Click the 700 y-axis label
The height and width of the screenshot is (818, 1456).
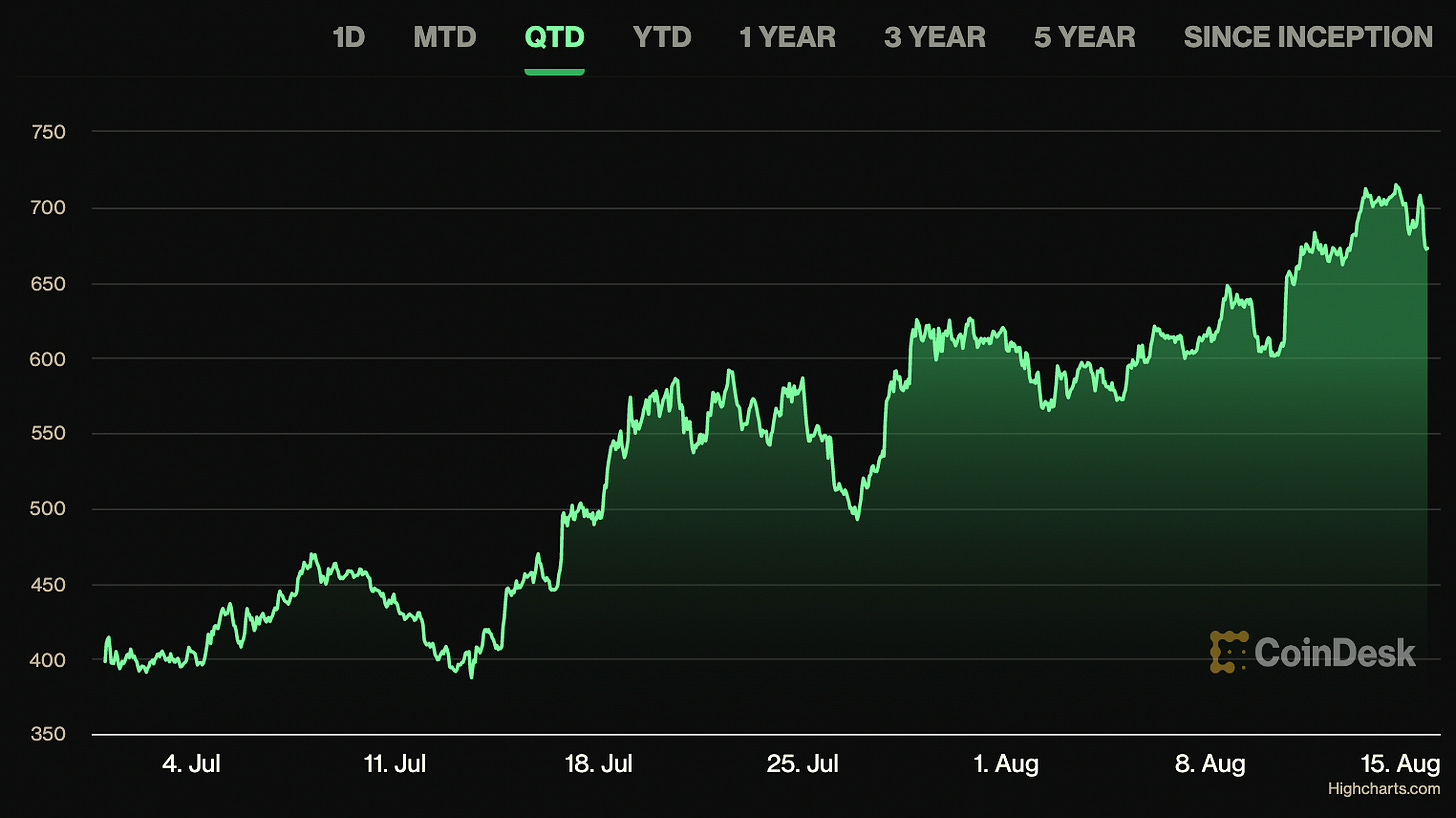[x=48, y=209]
